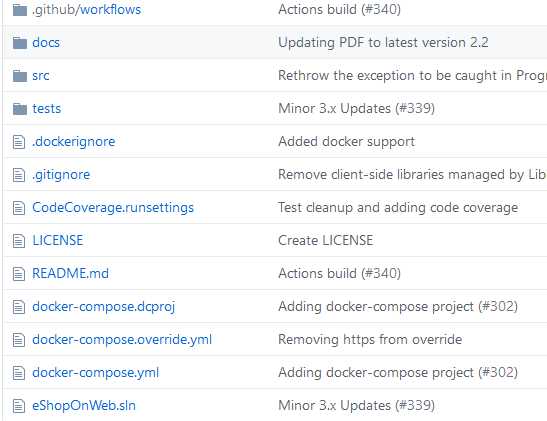Open docker-compose.override.yml file
Screen dimensions: 547x421
(x=122, y=340)
